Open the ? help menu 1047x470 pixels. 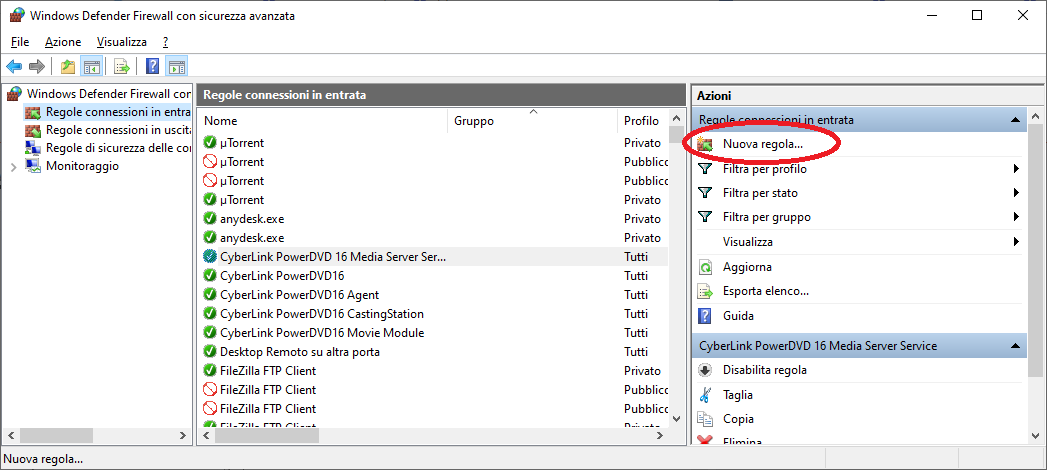pyautogui.click(x=165, y=41)
